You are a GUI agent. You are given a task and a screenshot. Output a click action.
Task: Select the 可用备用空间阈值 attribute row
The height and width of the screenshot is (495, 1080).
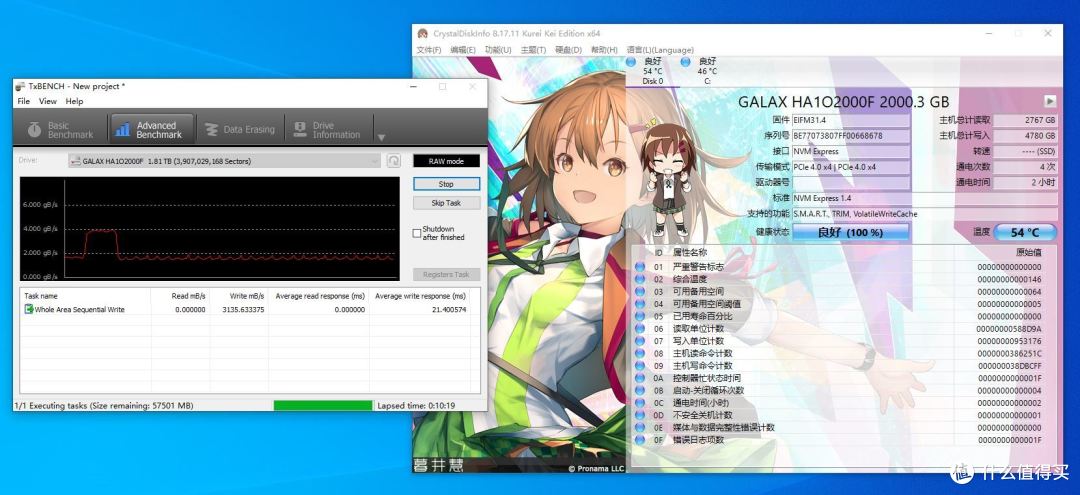[x=843, y=304]
